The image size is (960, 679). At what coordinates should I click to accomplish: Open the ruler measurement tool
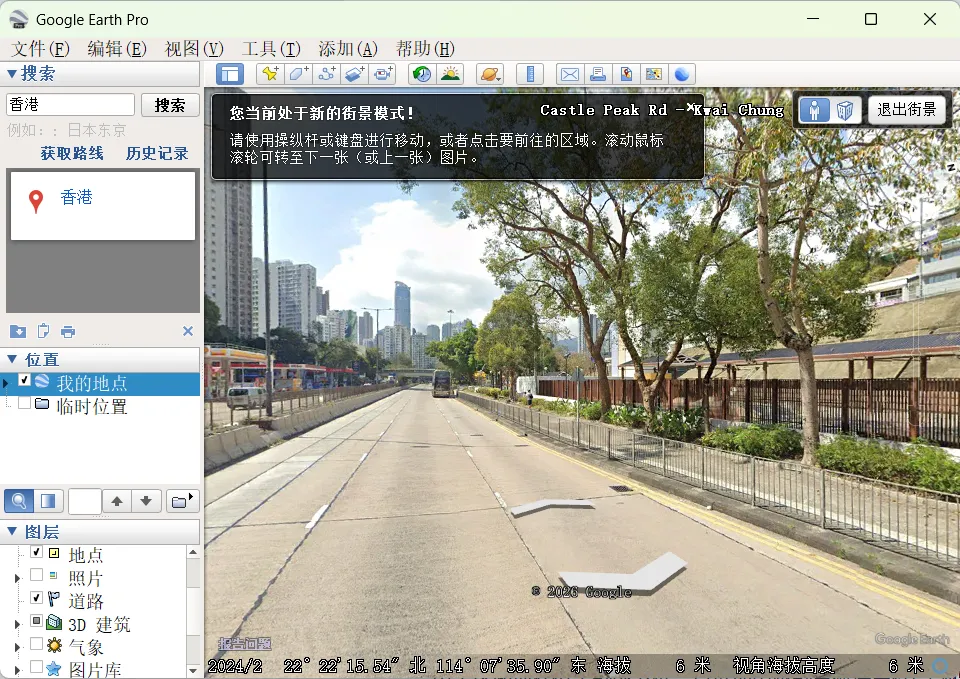tap(529, 73)
